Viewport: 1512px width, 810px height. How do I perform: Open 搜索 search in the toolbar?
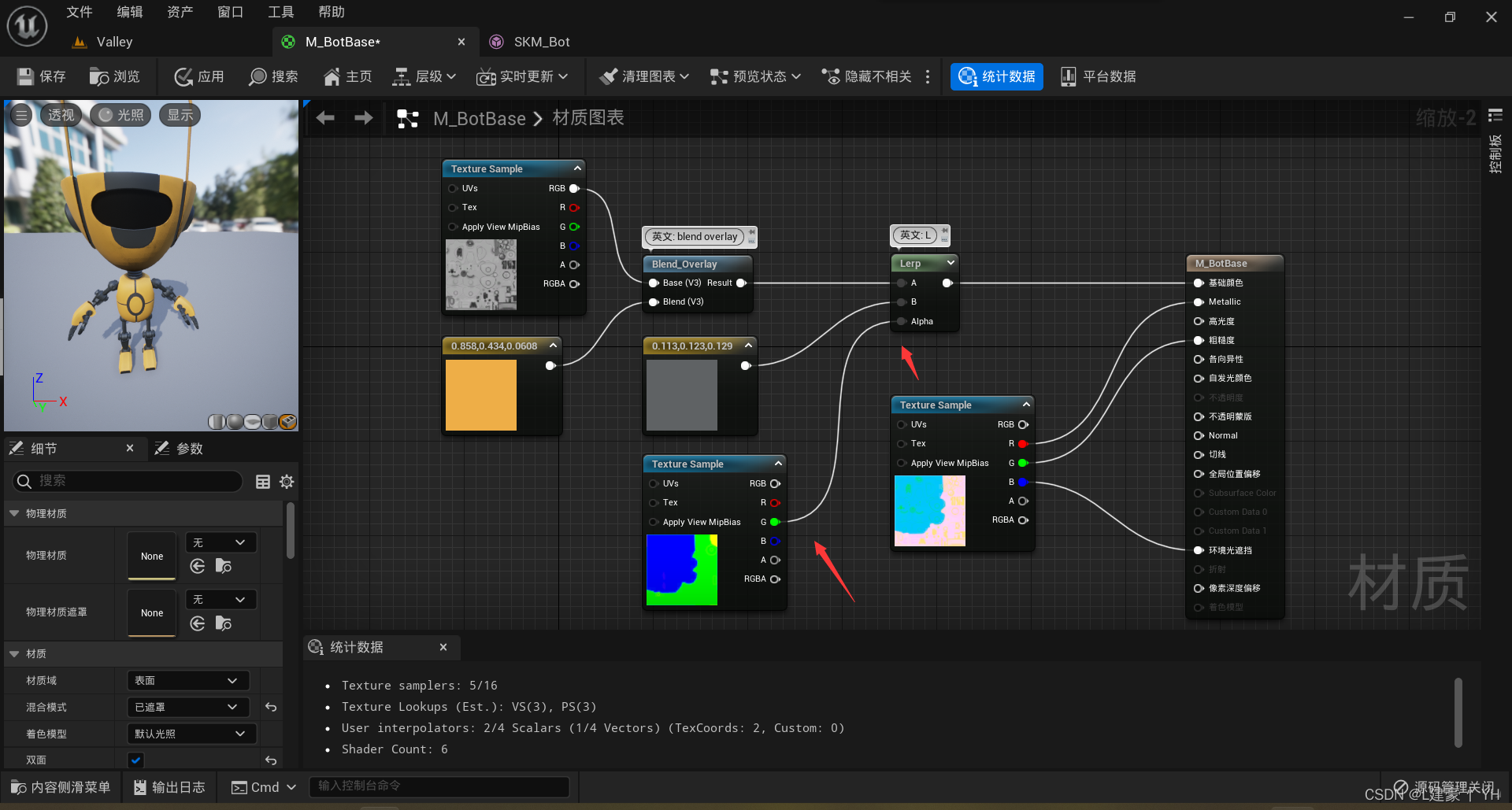click(274, 76)
